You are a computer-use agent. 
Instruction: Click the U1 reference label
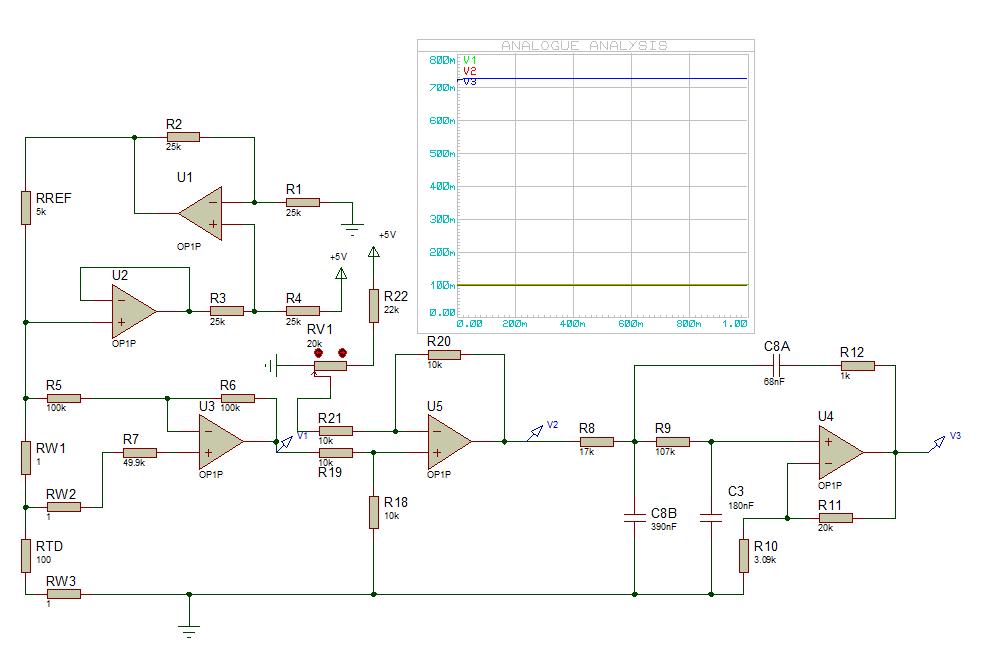(x=184, y=177)
